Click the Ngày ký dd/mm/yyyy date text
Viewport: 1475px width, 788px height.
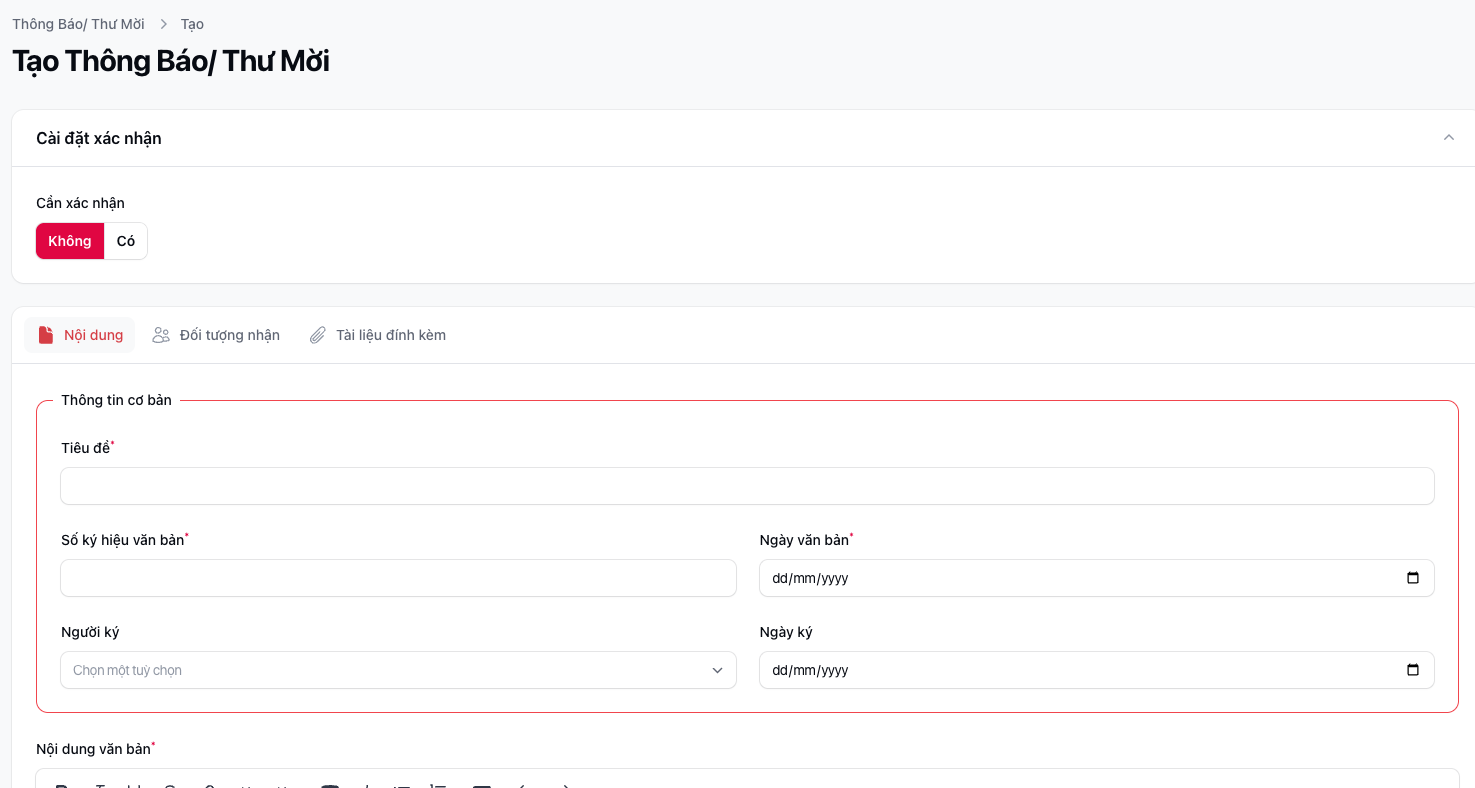(811, 670)
